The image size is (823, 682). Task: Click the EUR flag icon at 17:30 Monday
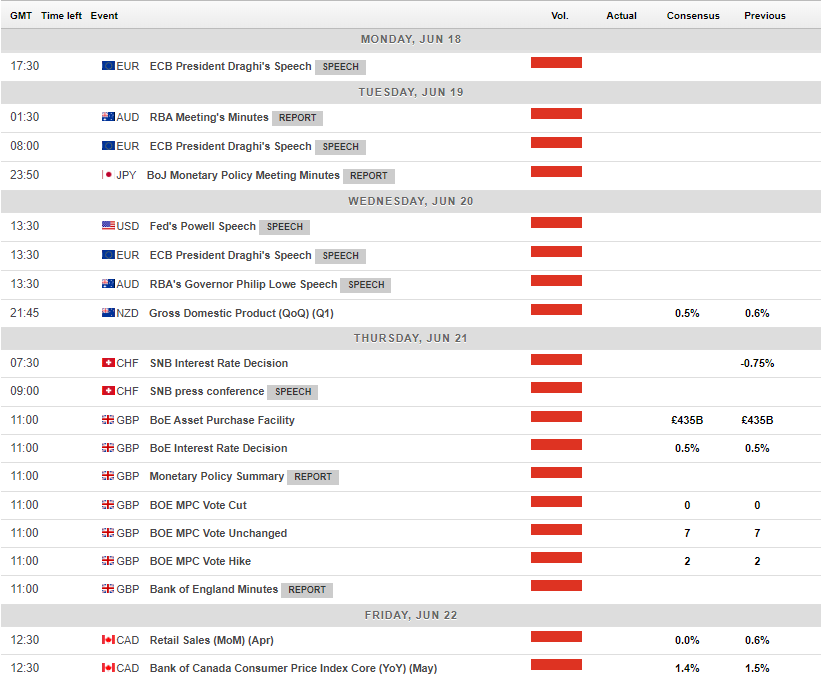108,66
